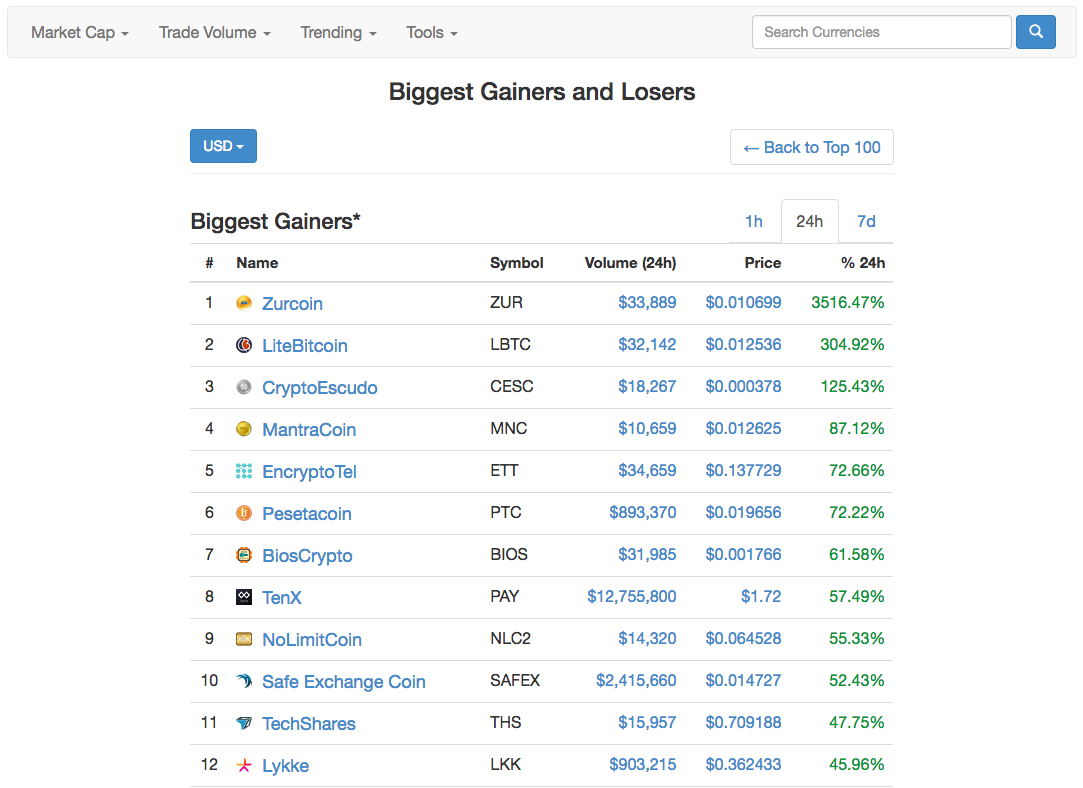Click the MantraCoin gold icon
Screen dimensions: 1083x788
click(244, 429)
